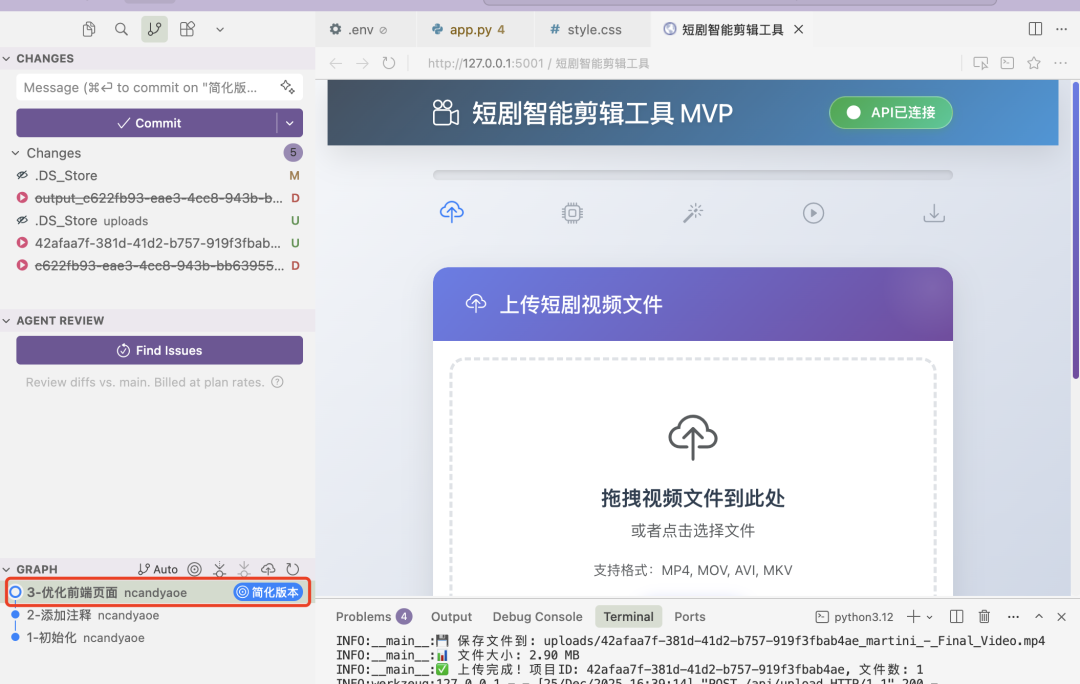Open the Commit button dropdown arrow
The width and height of the screenshot is (1080, 684).
coord(290,123)
